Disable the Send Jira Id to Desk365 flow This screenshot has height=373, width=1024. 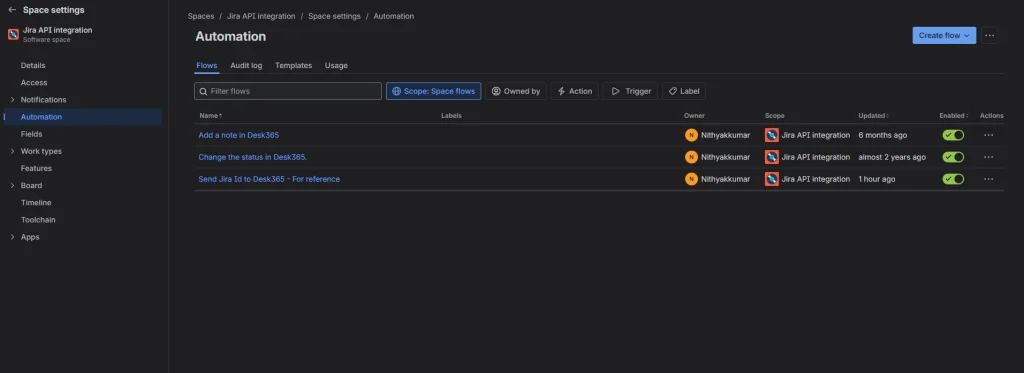tap(953, 179)
